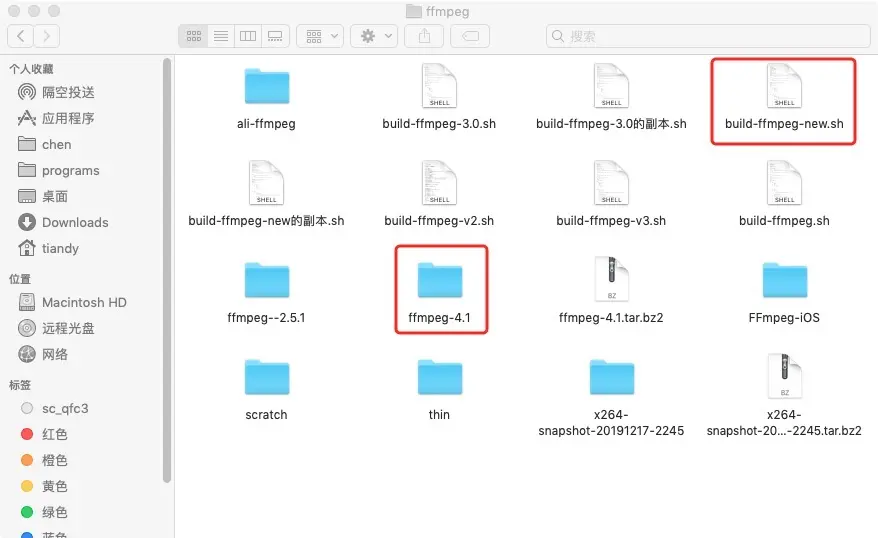The height and width of the screenshot is (538, 878).
Task: Switch to icon view
Action: (194, 36)
